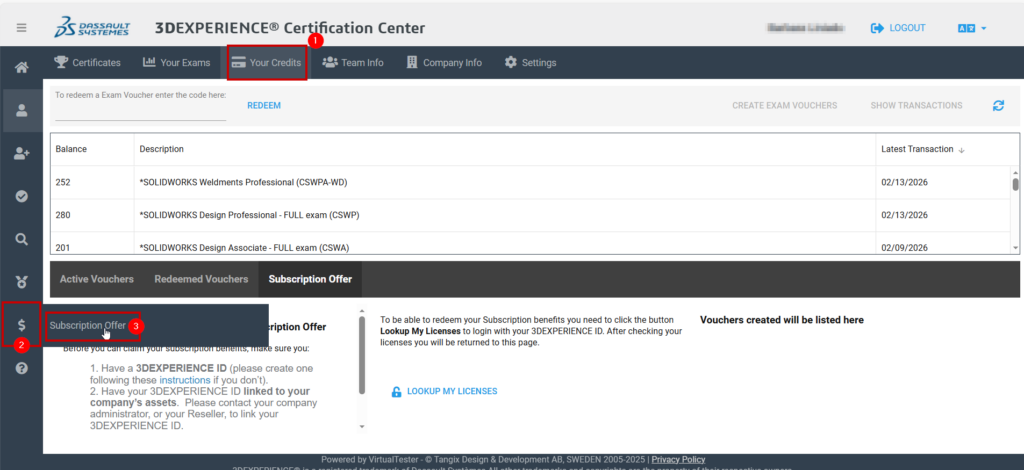Select the Subscription Offer tab

point(310,279)
